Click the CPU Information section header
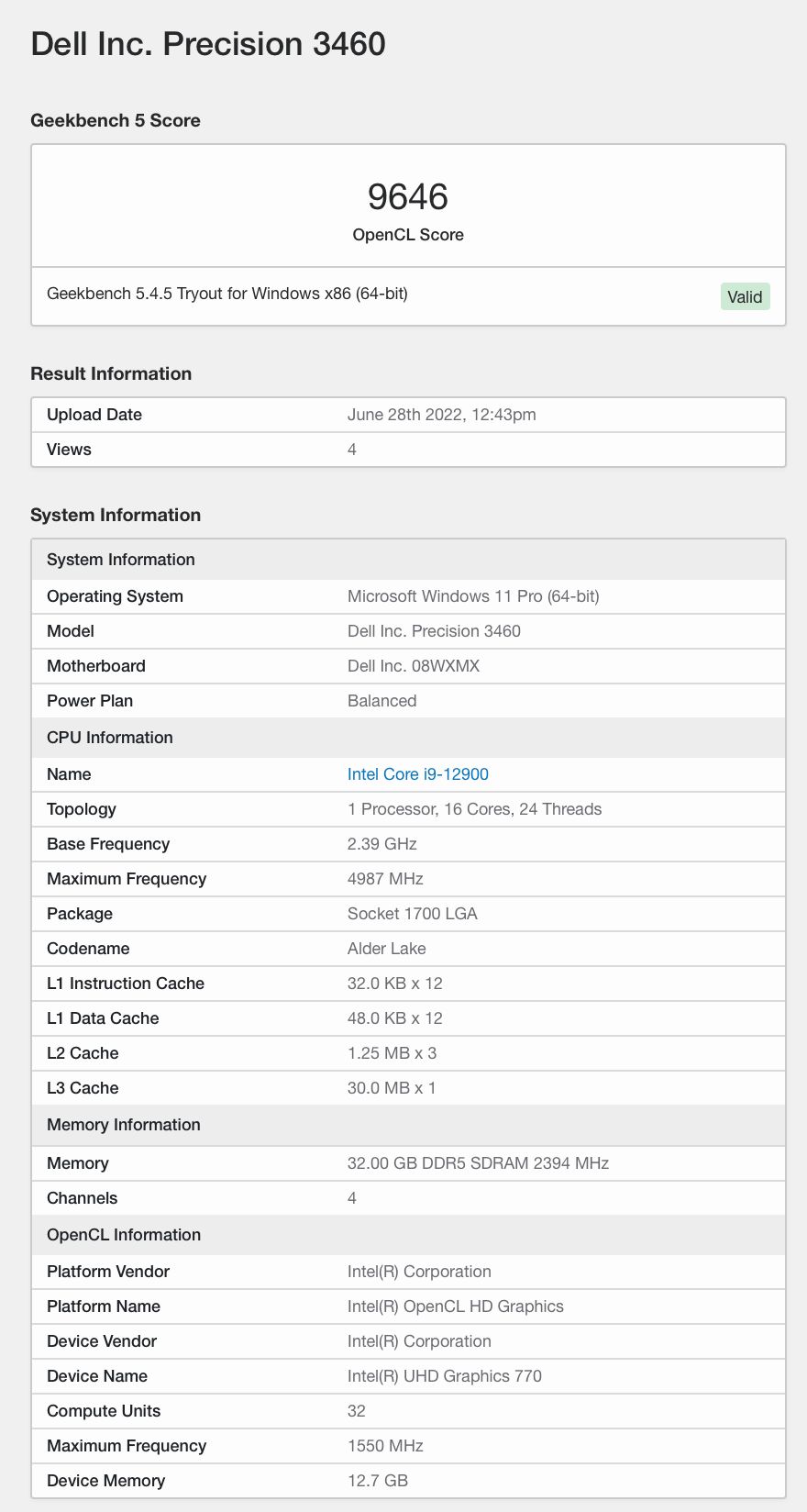This screenshot has height=1512, width=807. [110, 738]
